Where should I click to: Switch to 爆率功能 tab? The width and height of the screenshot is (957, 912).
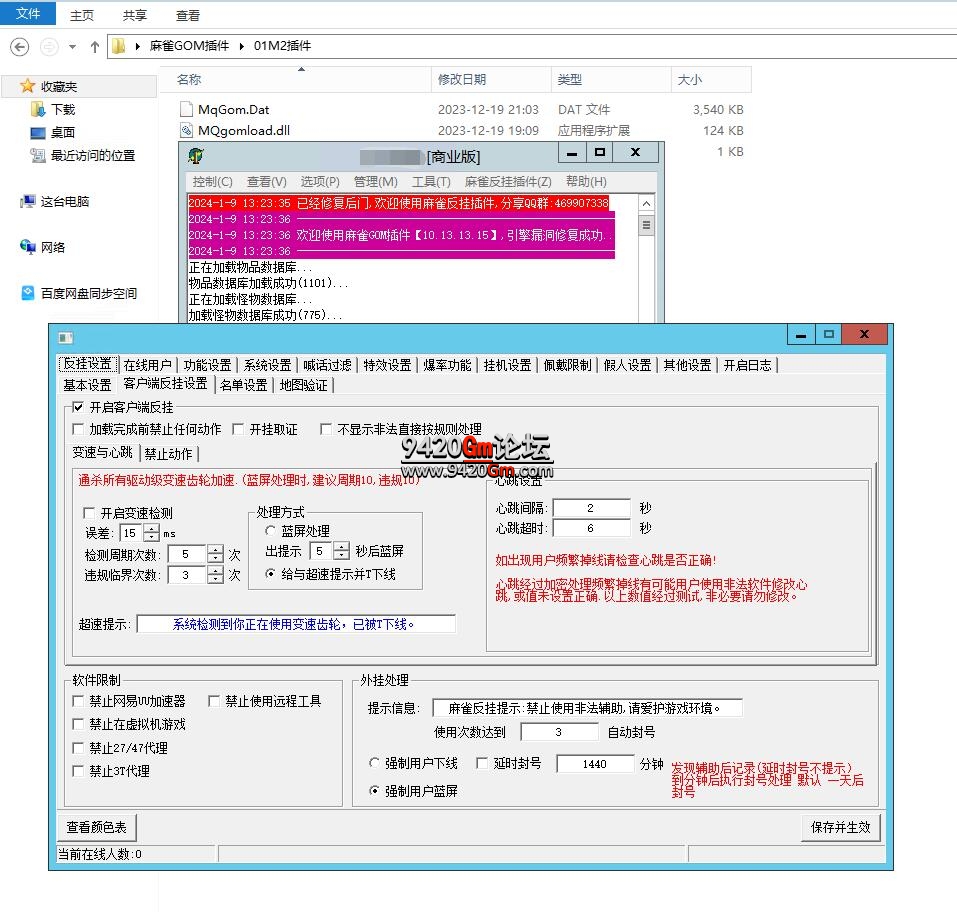click(447, 365)
